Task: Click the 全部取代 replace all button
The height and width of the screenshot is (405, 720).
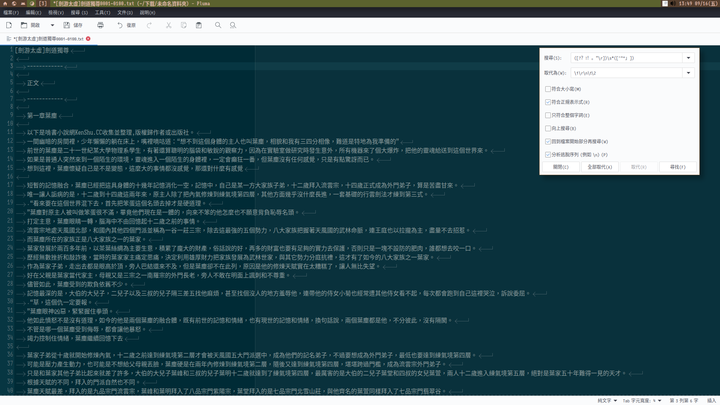Action: (600, 167)
